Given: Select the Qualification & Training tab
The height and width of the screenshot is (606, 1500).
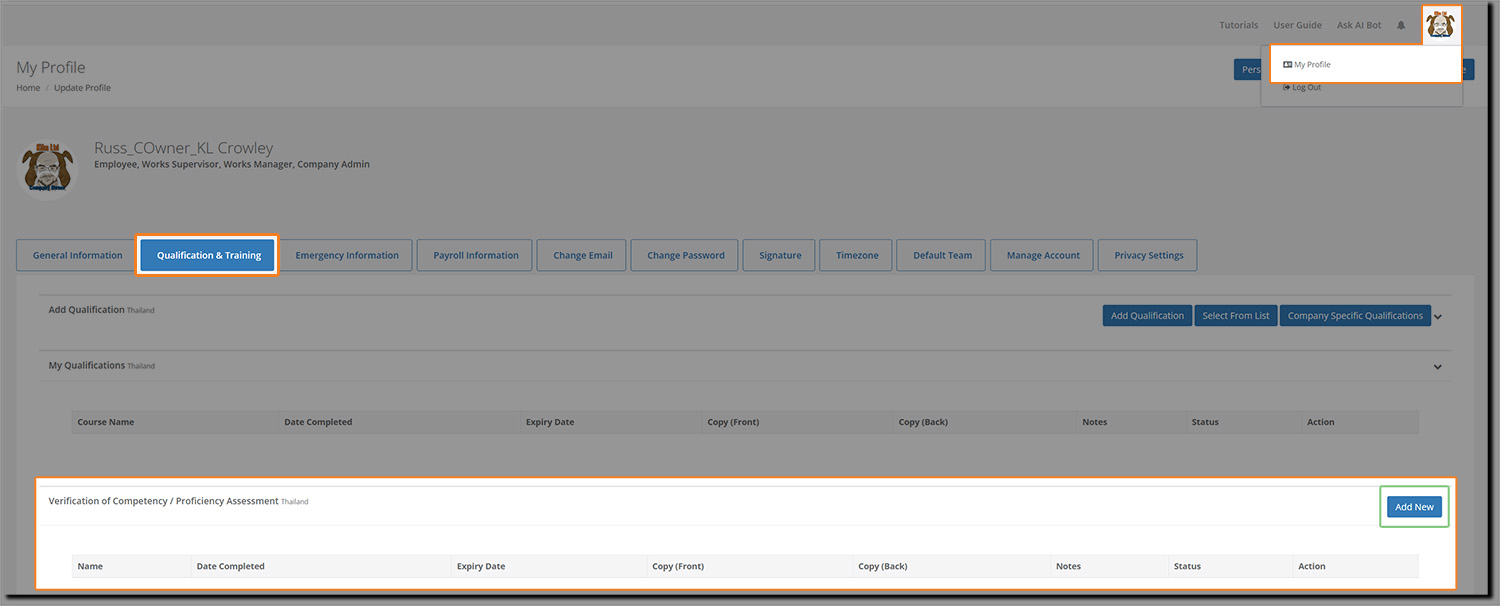Looking at the screenshot, I should coord(209,255).
